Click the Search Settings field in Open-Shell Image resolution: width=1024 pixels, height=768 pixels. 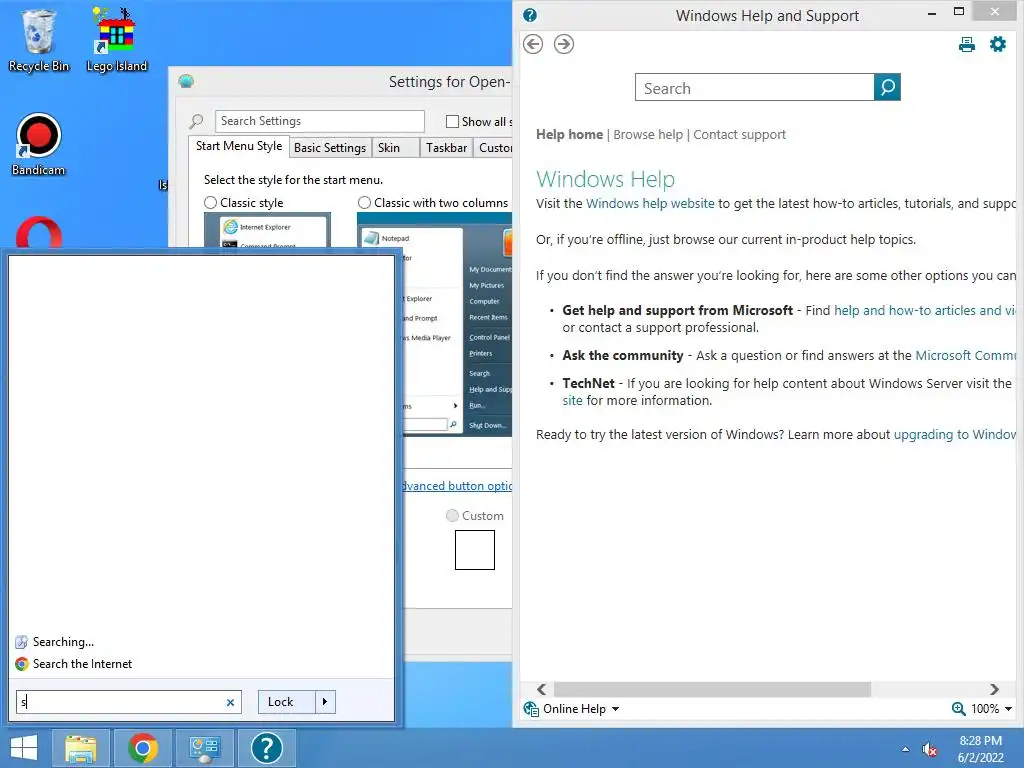(x=319, y=121)
